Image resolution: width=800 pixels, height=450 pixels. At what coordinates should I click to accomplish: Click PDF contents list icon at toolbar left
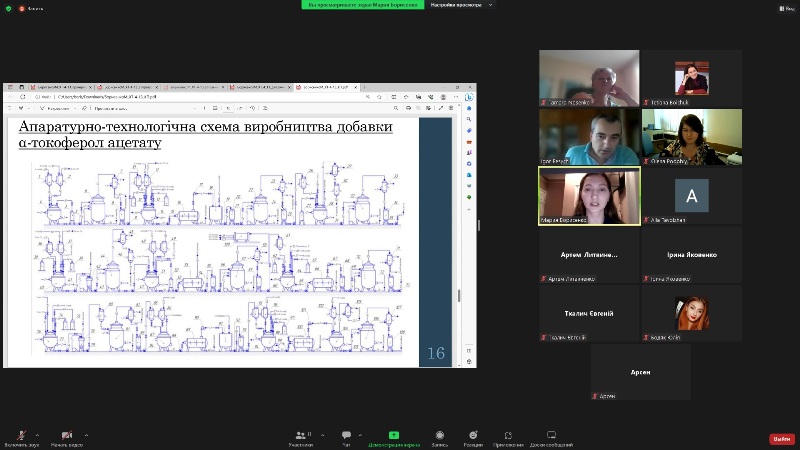[x=9, y=108]
